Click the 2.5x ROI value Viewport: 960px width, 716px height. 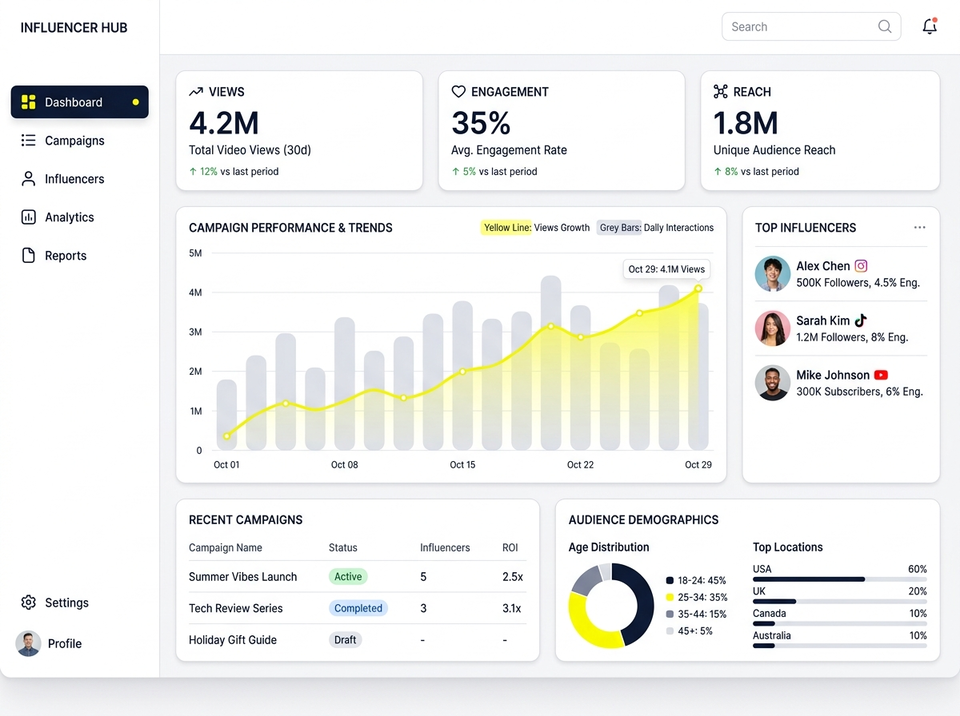512,577
